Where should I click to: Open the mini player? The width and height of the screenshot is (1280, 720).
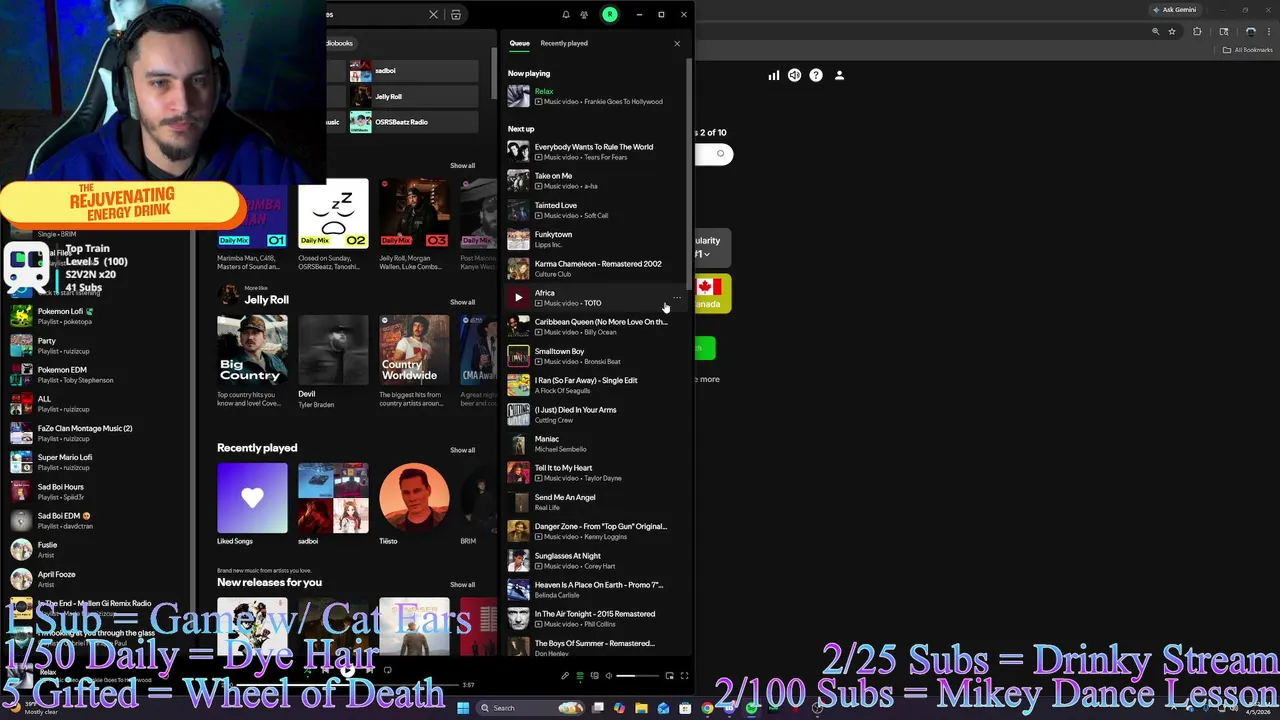point(670,676)
